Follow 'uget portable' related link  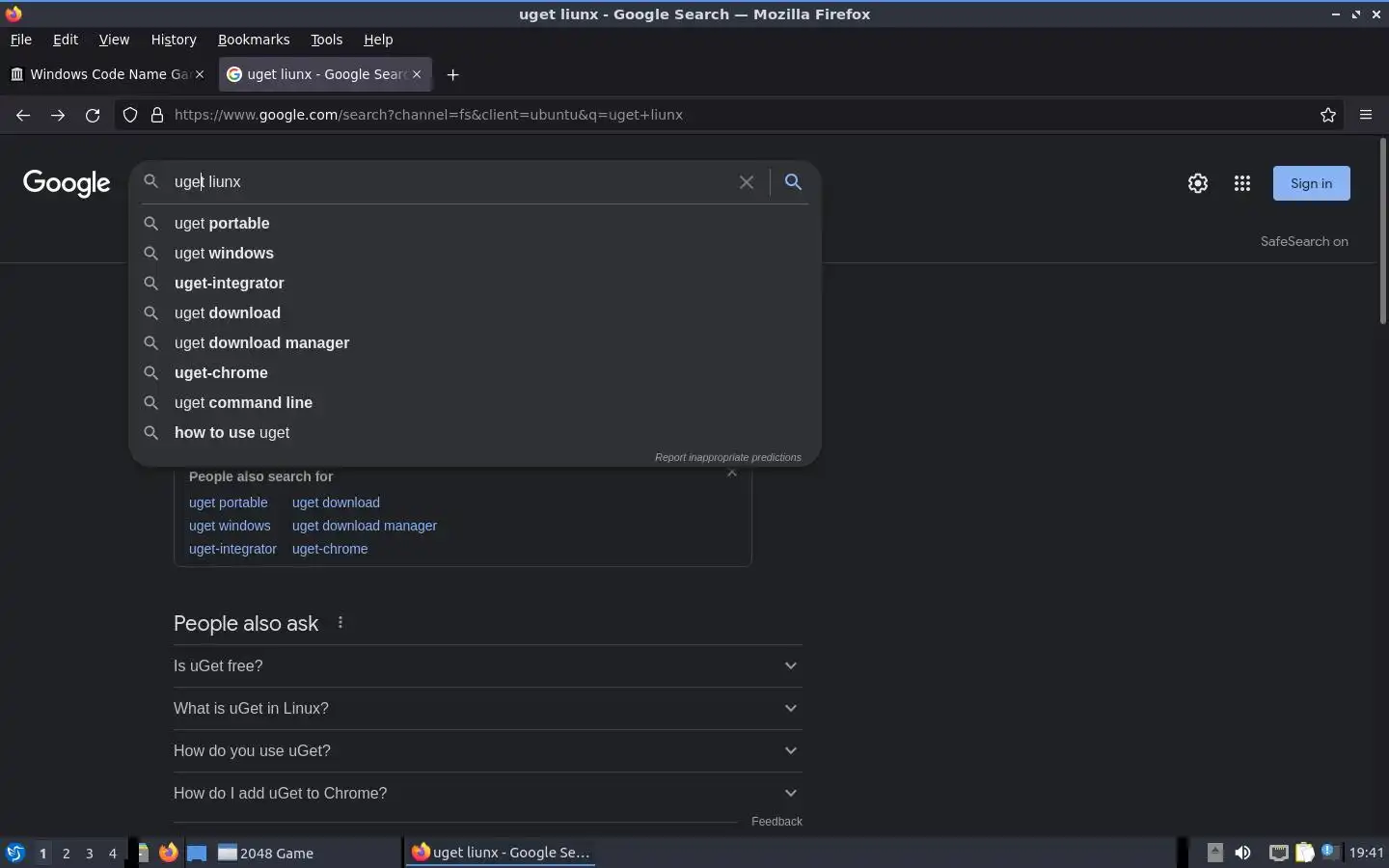[x=229, y=502]
